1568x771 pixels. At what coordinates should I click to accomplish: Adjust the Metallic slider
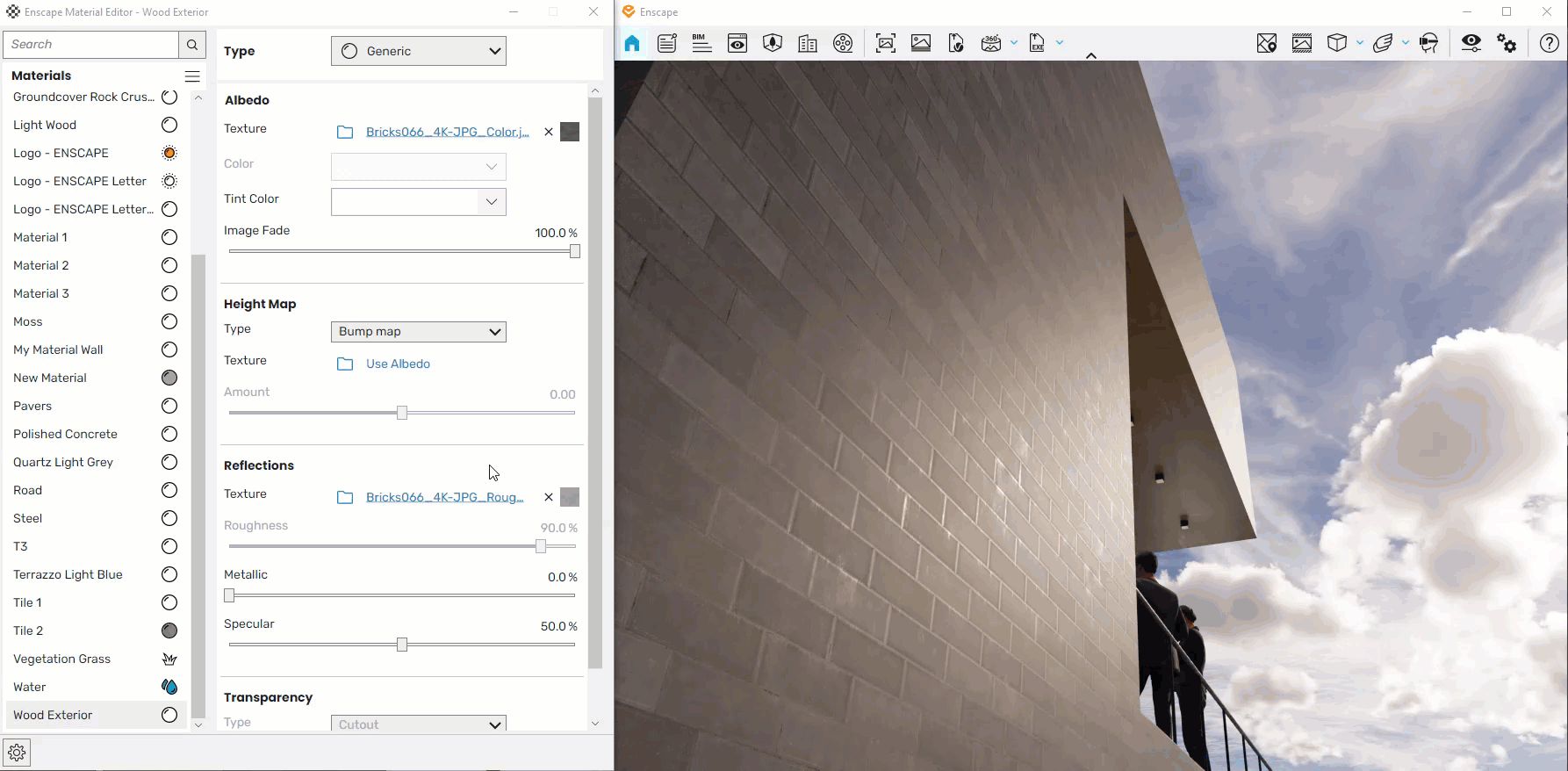point(402,595)
